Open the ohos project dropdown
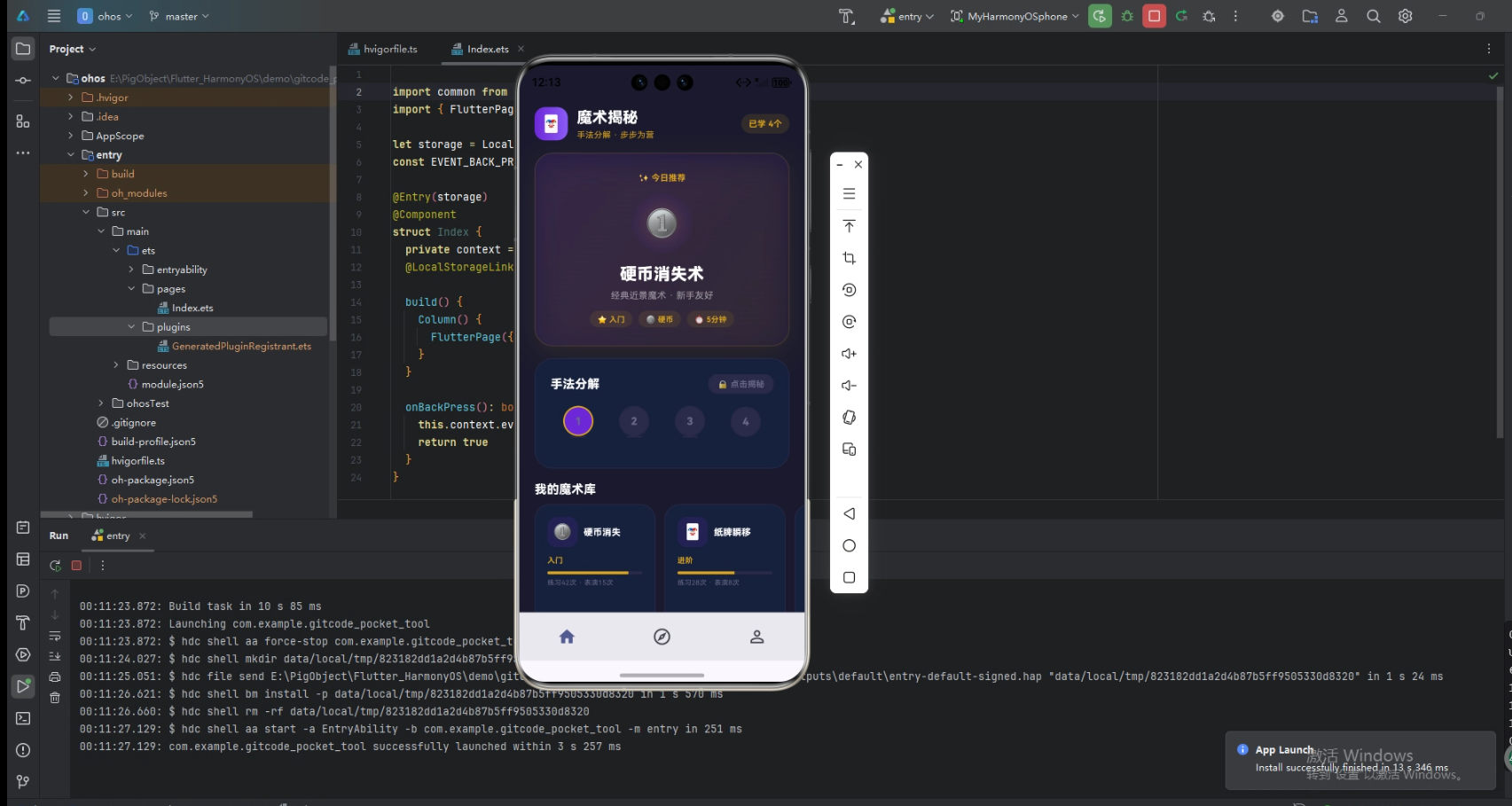 pyautogui.click(x=105, y=16)
